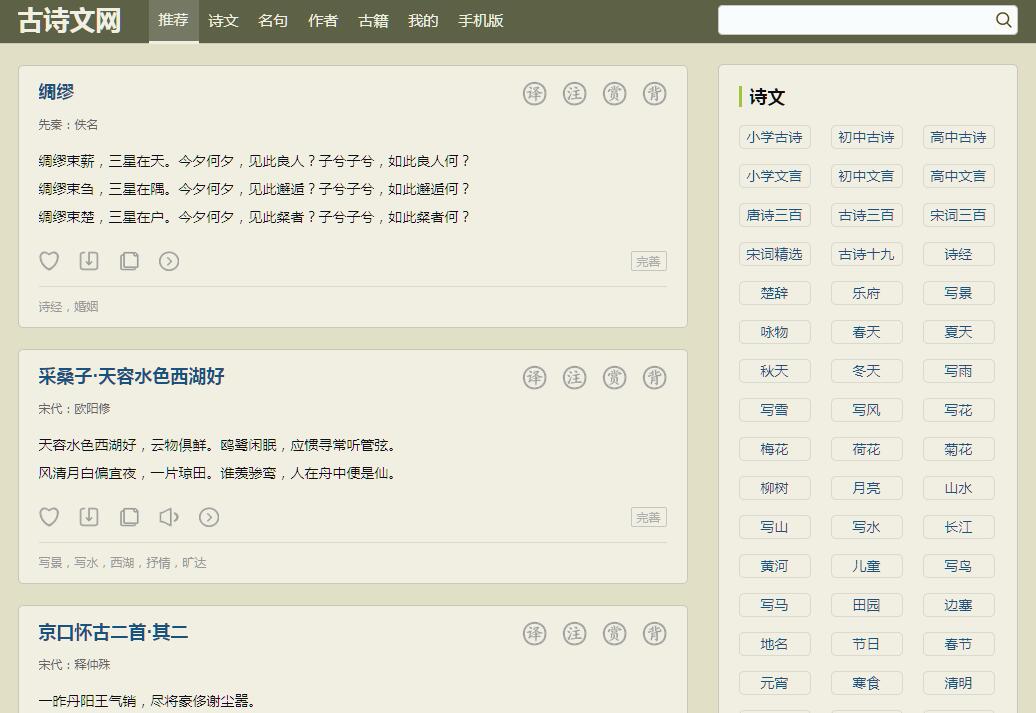
Task: Open poem title 采桑子·天容水色西湖好
Action: [x=131, y=377]
